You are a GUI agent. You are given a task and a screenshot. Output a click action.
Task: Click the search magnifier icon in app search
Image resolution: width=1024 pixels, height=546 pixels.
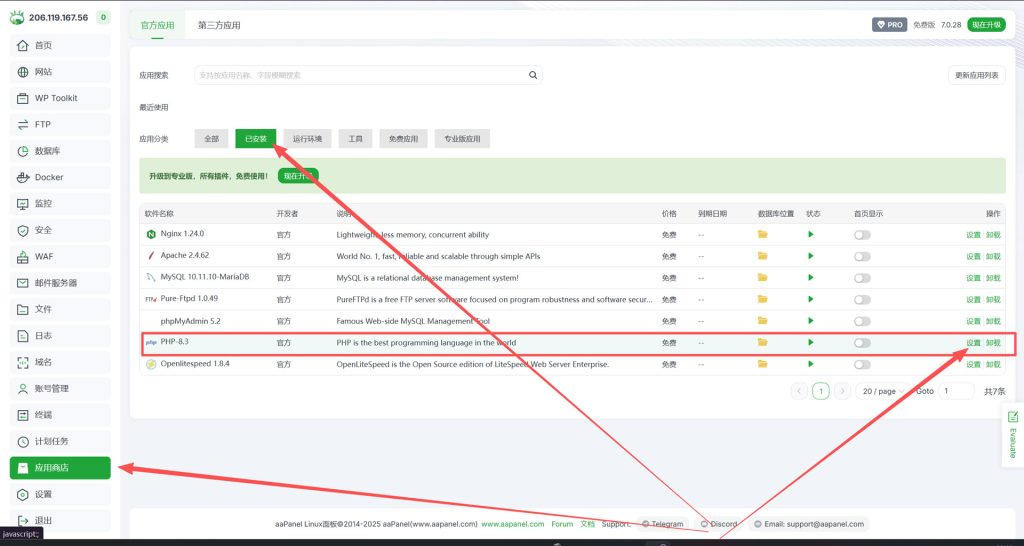point(533,75)
